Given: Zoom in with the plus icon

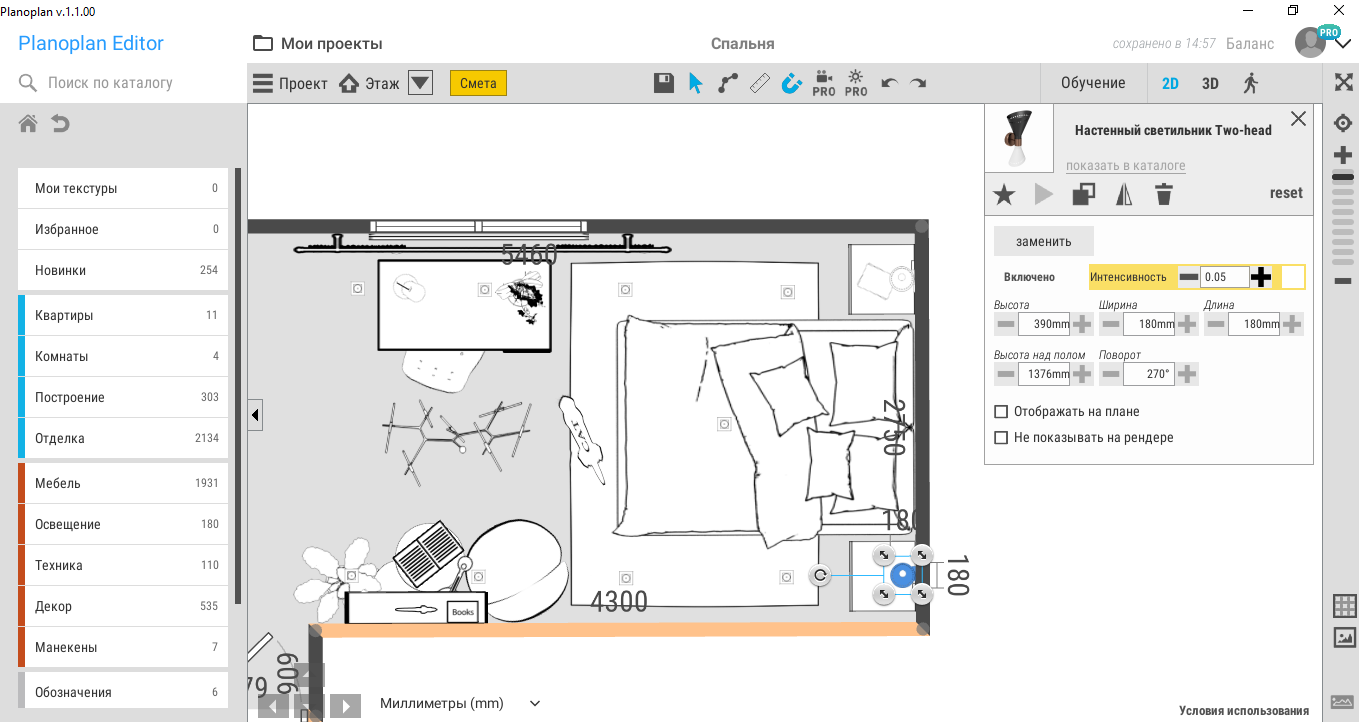Looking at the screenshot, I should 1343,155.
